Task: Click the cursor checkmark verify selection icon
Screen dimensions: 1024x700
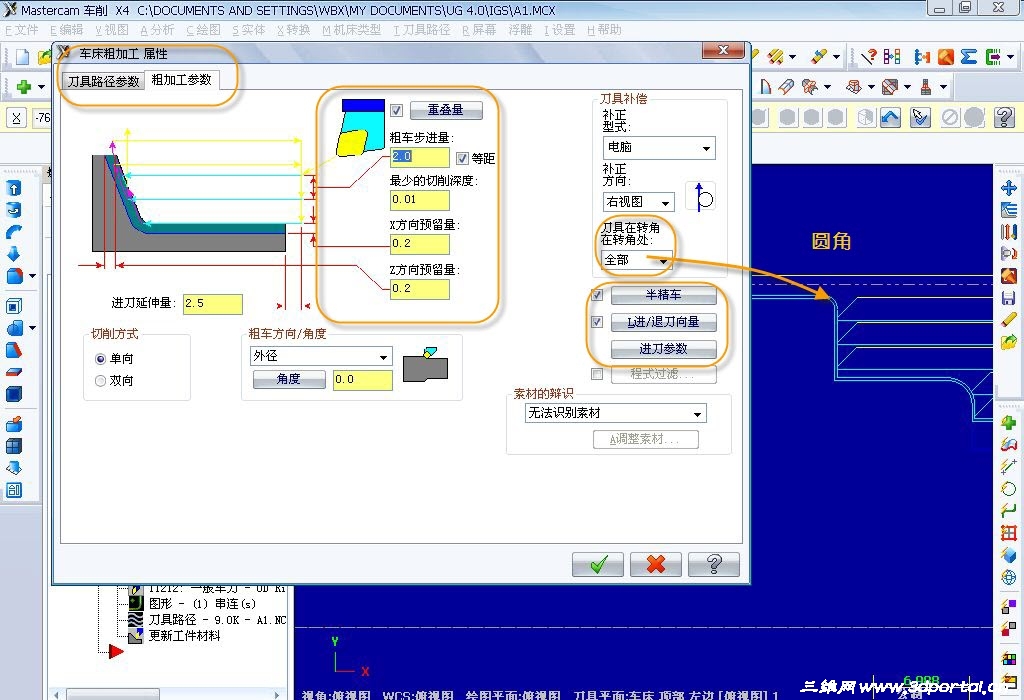Action: coord(920,118)
